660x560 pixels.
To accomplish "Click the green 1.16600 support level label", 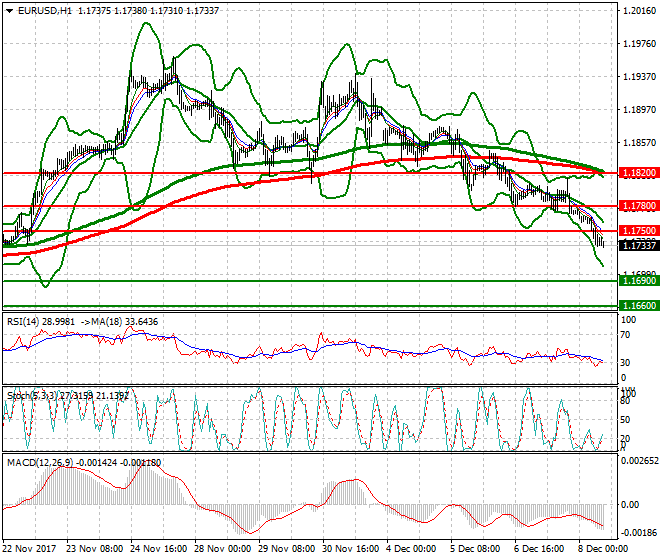I will tap(639, 306).
